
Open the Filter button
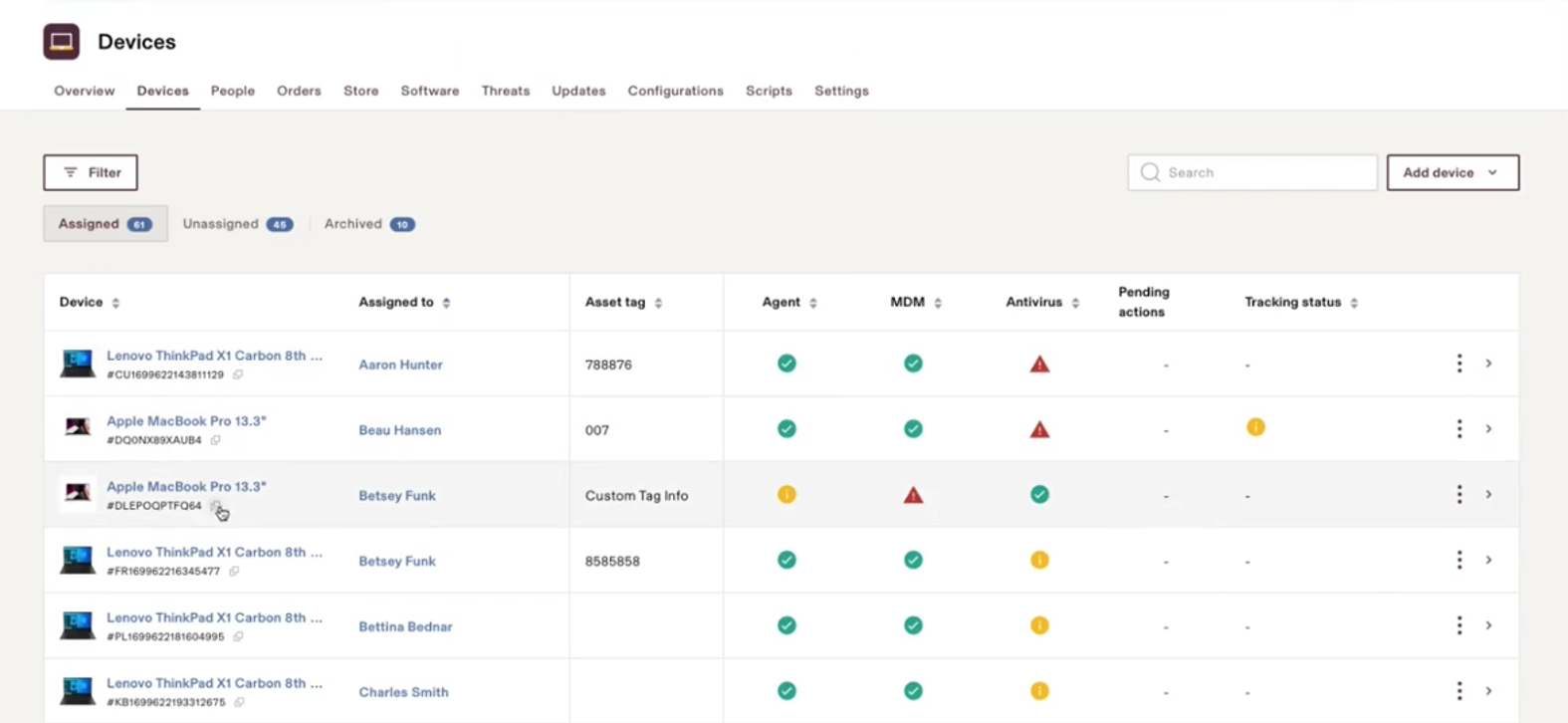[x=91, y=172]
